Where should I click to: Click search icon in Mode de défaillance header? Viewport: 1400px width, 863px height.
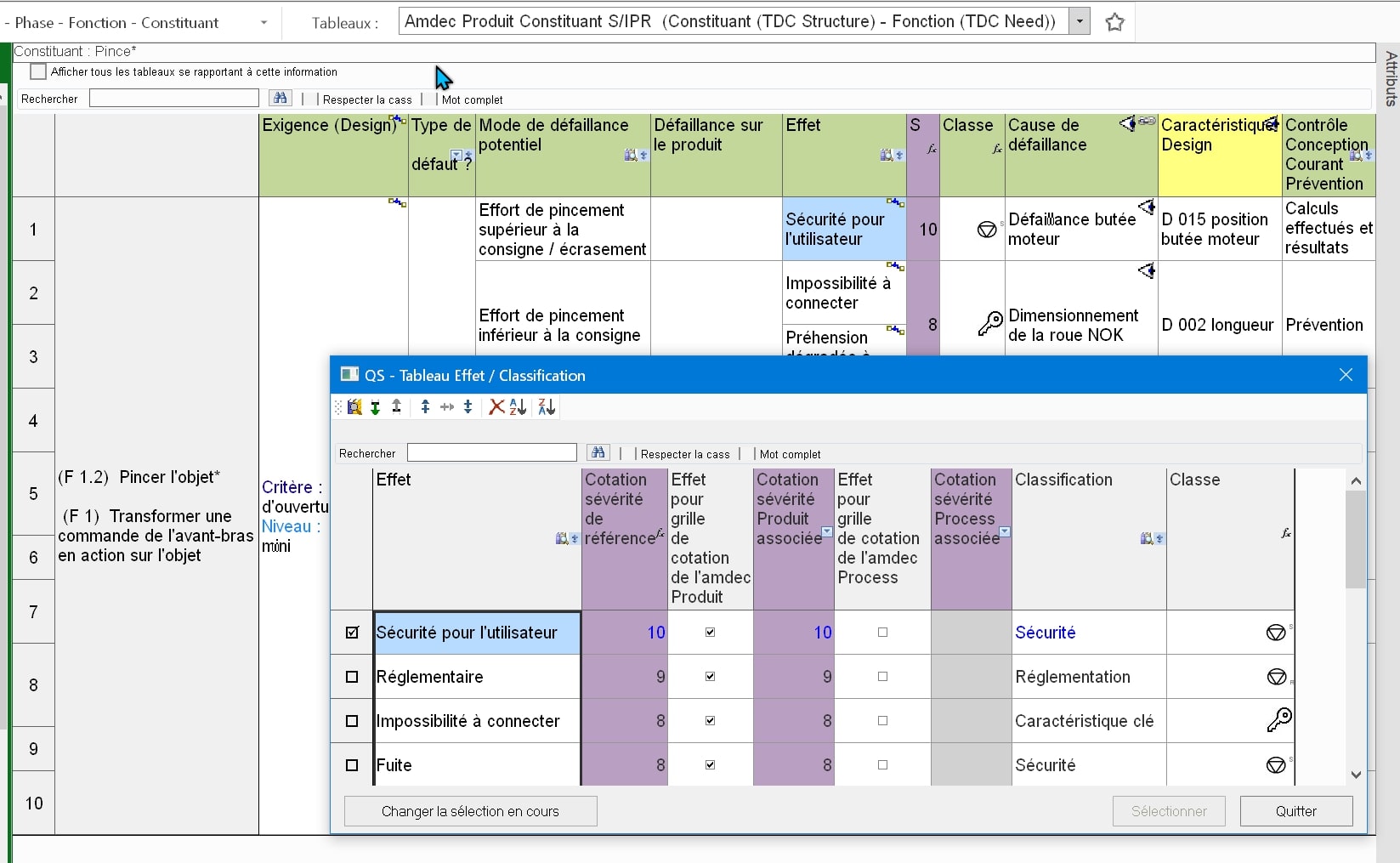click(x=631, y=155)
